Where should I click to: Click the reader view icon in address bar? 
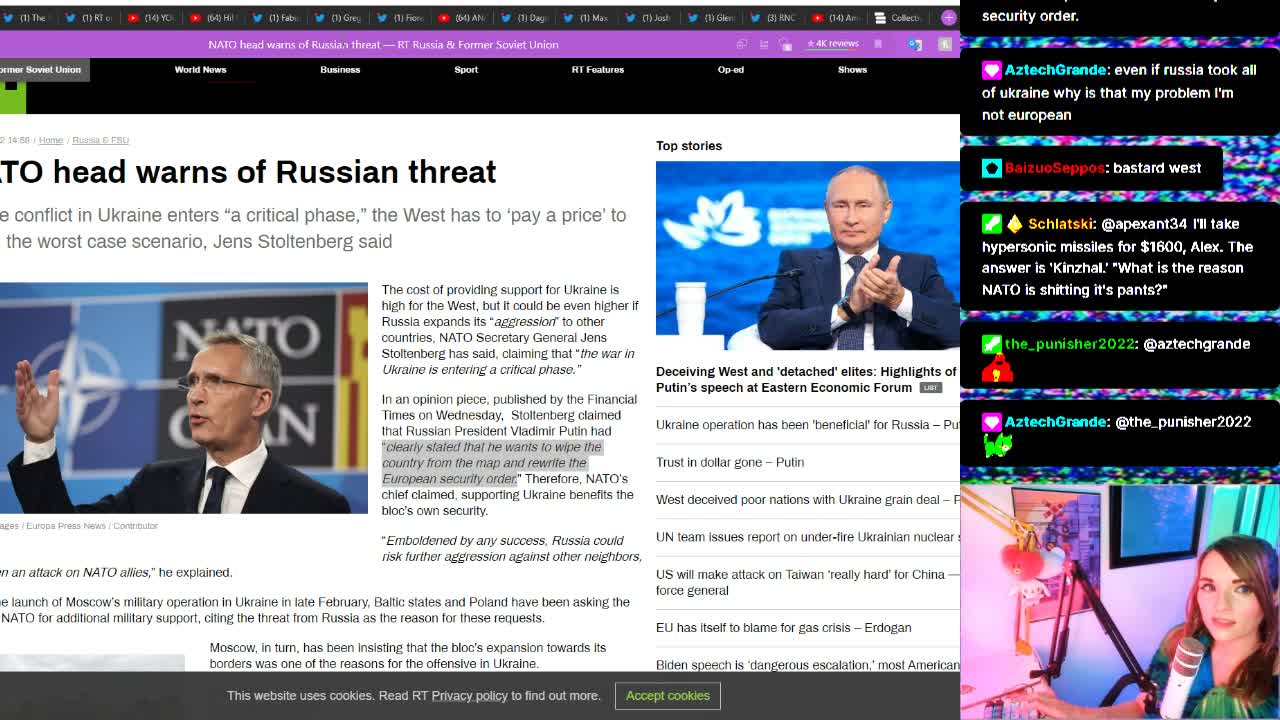click(x=764, y=44)
